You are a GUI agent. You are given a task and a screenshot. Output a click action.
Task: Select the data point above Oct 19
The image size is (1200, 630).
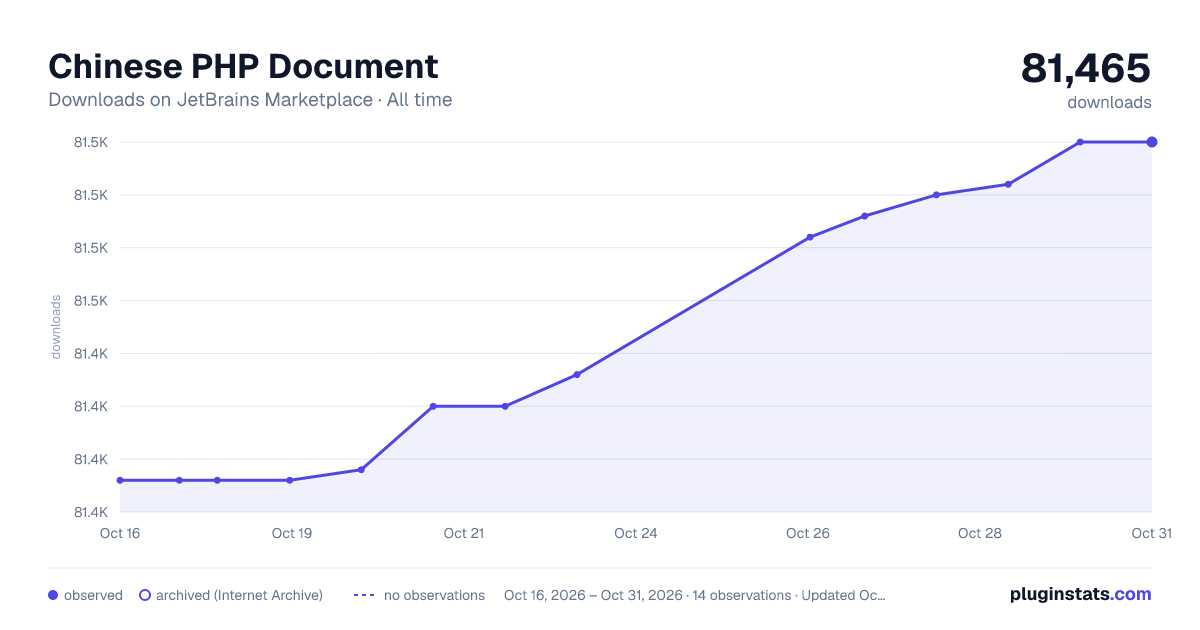290,480
